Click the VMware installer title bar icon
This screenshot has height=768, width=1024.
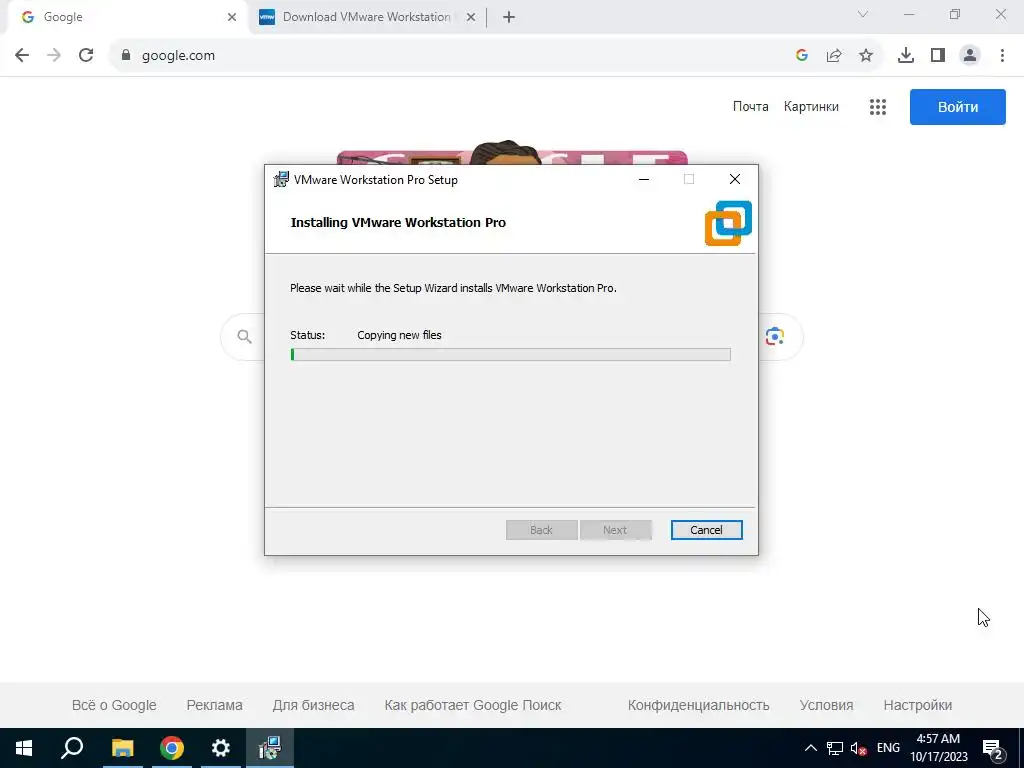click(x=281, y=180)
